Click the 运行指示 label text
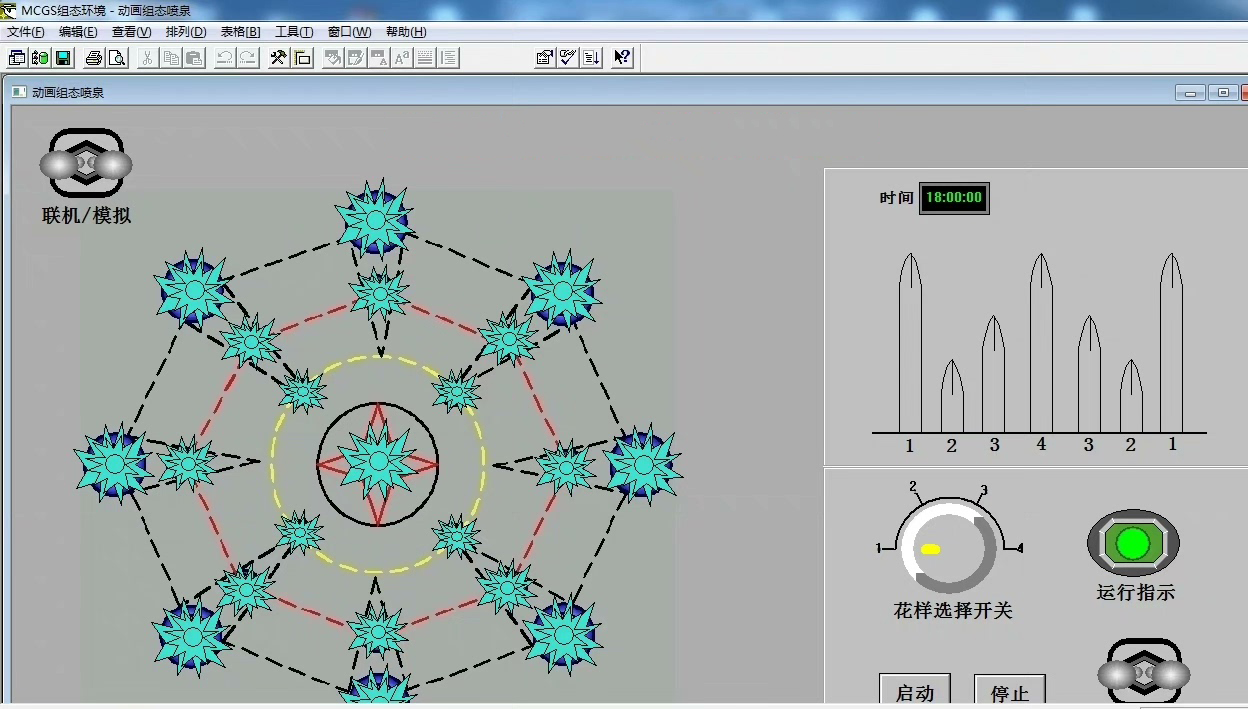The width and height of the screenshot is (1248, 709). tap(1135, 592)
